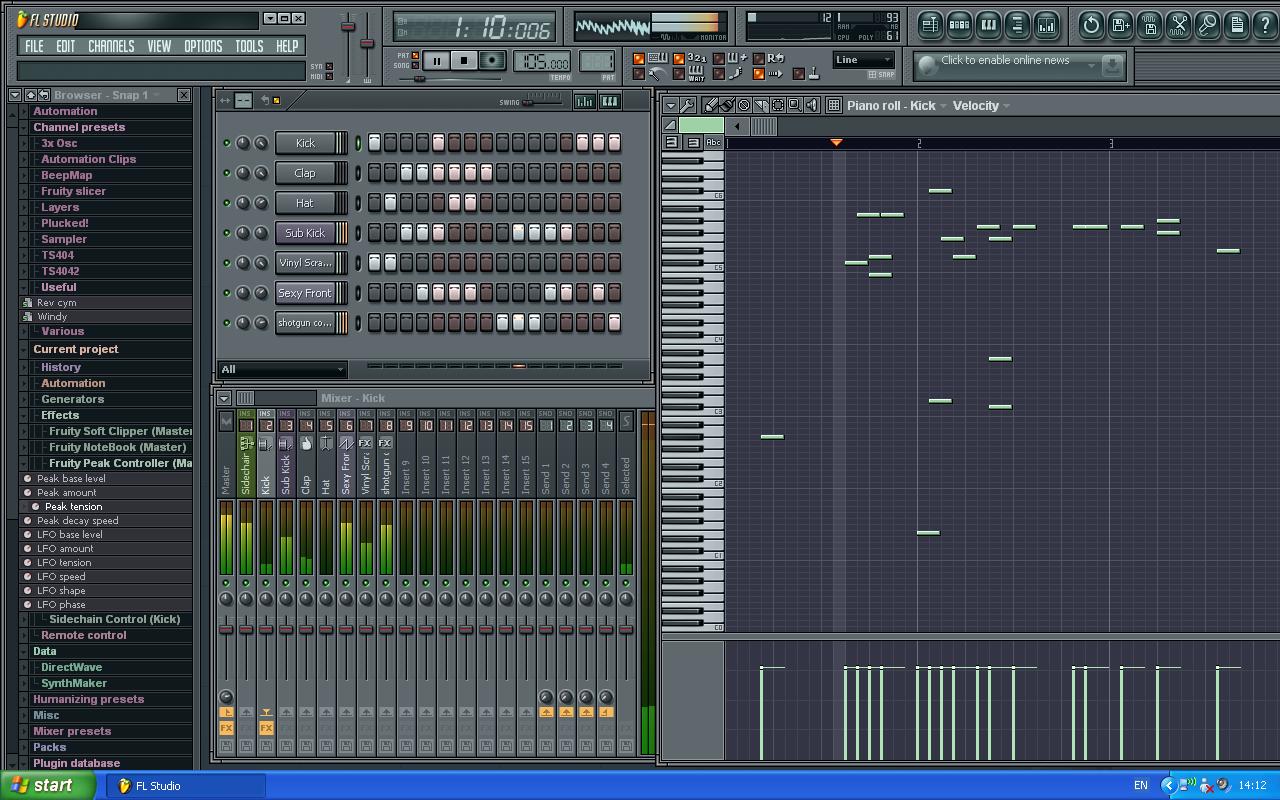Enable the FX switch on the Sidechain mixer track

tap(247, 726)
